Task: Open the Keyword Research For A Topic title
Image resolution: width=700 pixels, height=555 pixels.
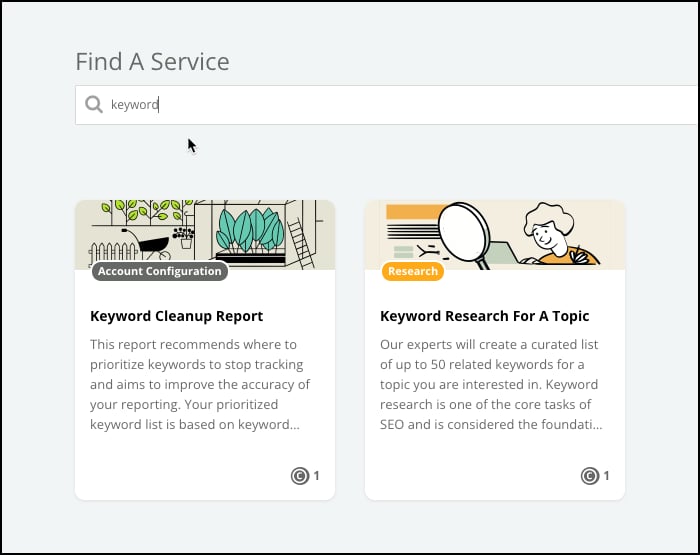Action: [x=484, y=316]
